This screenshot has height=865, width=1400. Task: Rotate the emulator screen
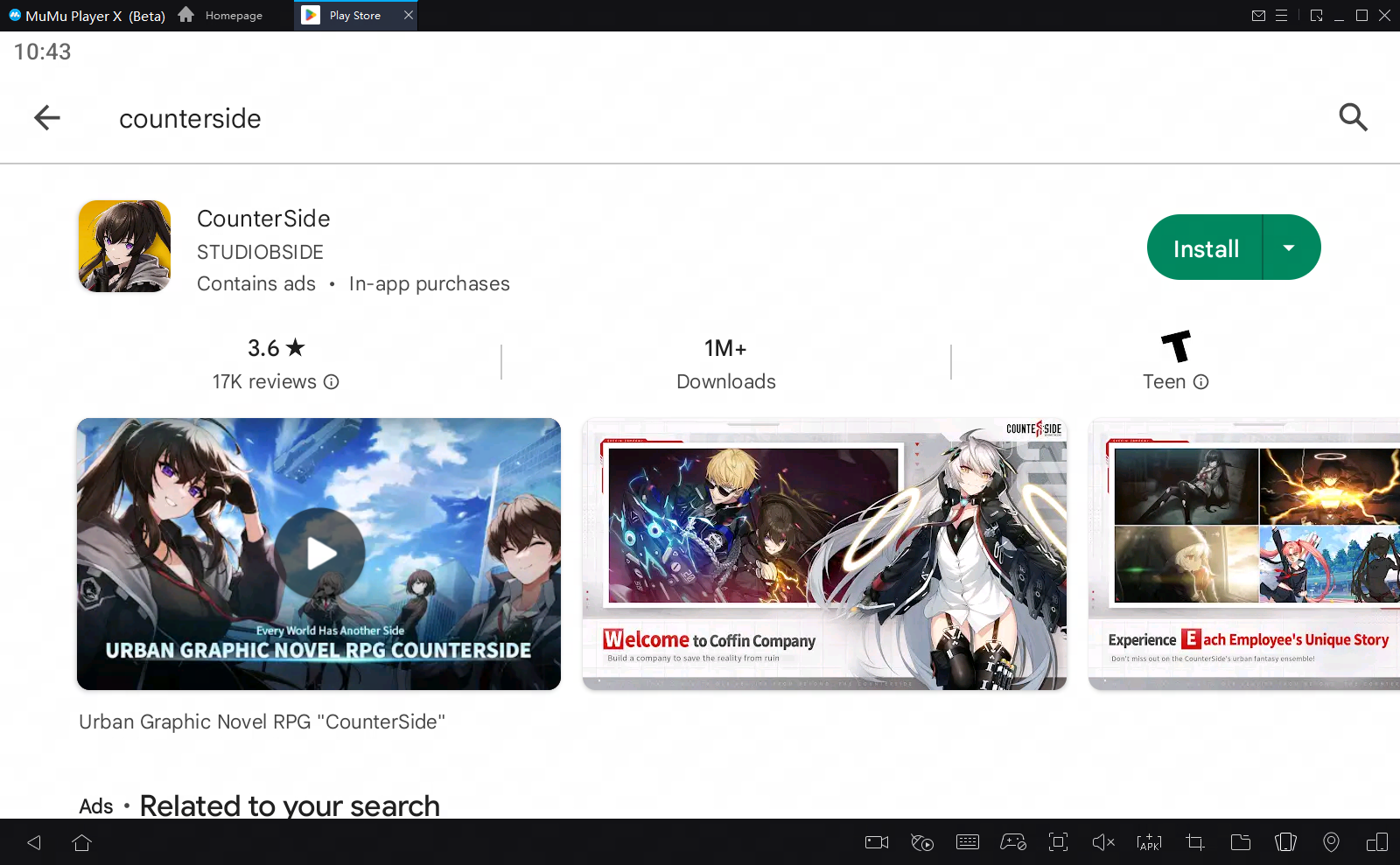pyautogui.click(x=1285, y=842)
